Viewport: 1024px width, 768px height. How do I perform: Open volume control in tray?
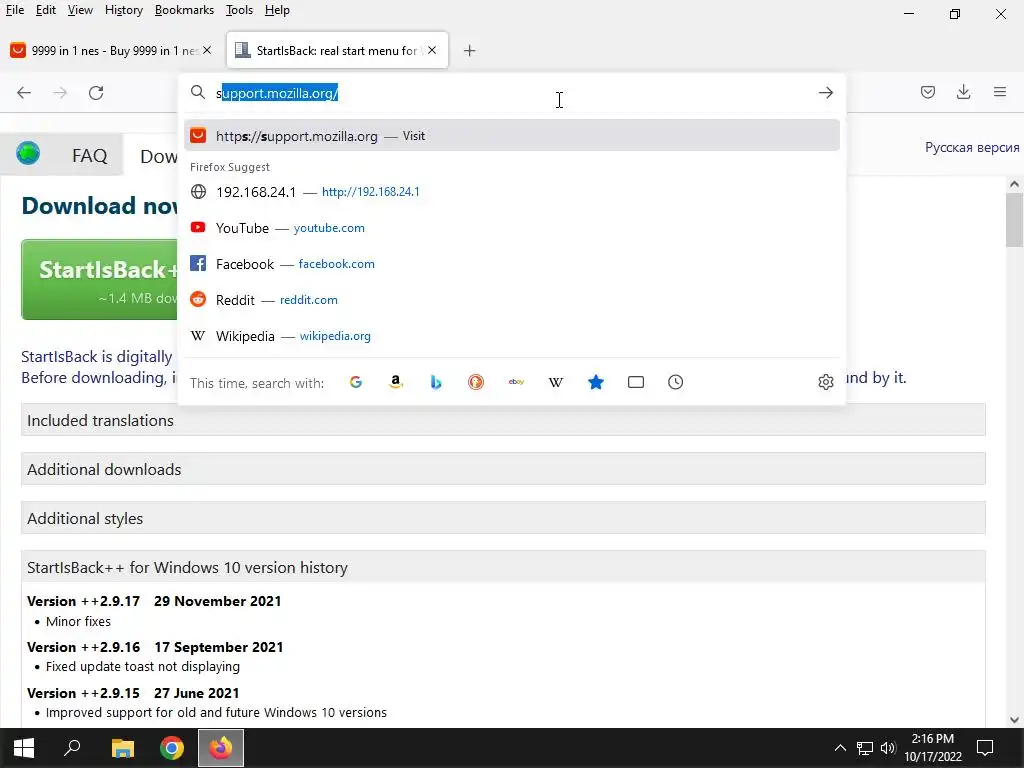tap(888, 748)
